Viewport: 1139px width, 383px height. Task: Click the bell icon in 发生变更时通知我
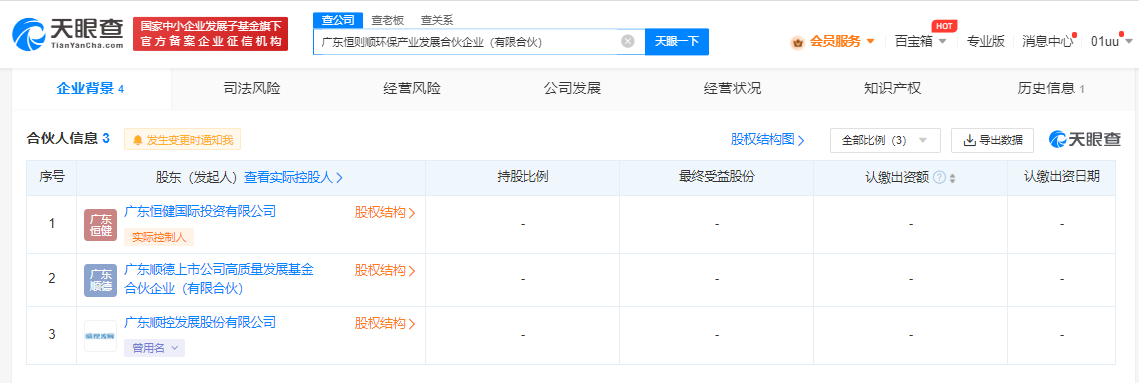(x=137, y=140)
